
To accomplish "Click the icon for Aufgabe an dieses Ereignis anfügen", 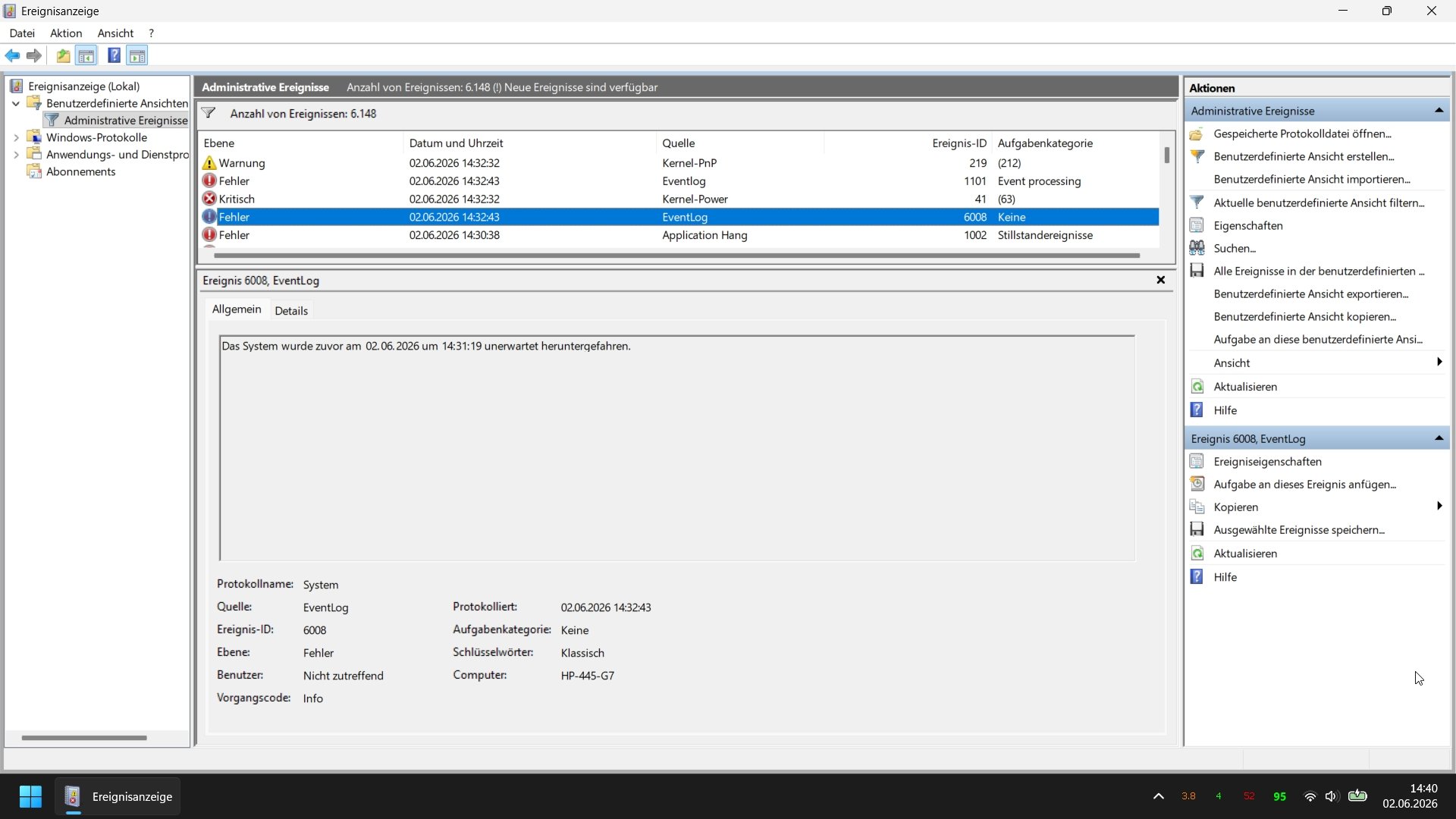I will (1197, 484).
